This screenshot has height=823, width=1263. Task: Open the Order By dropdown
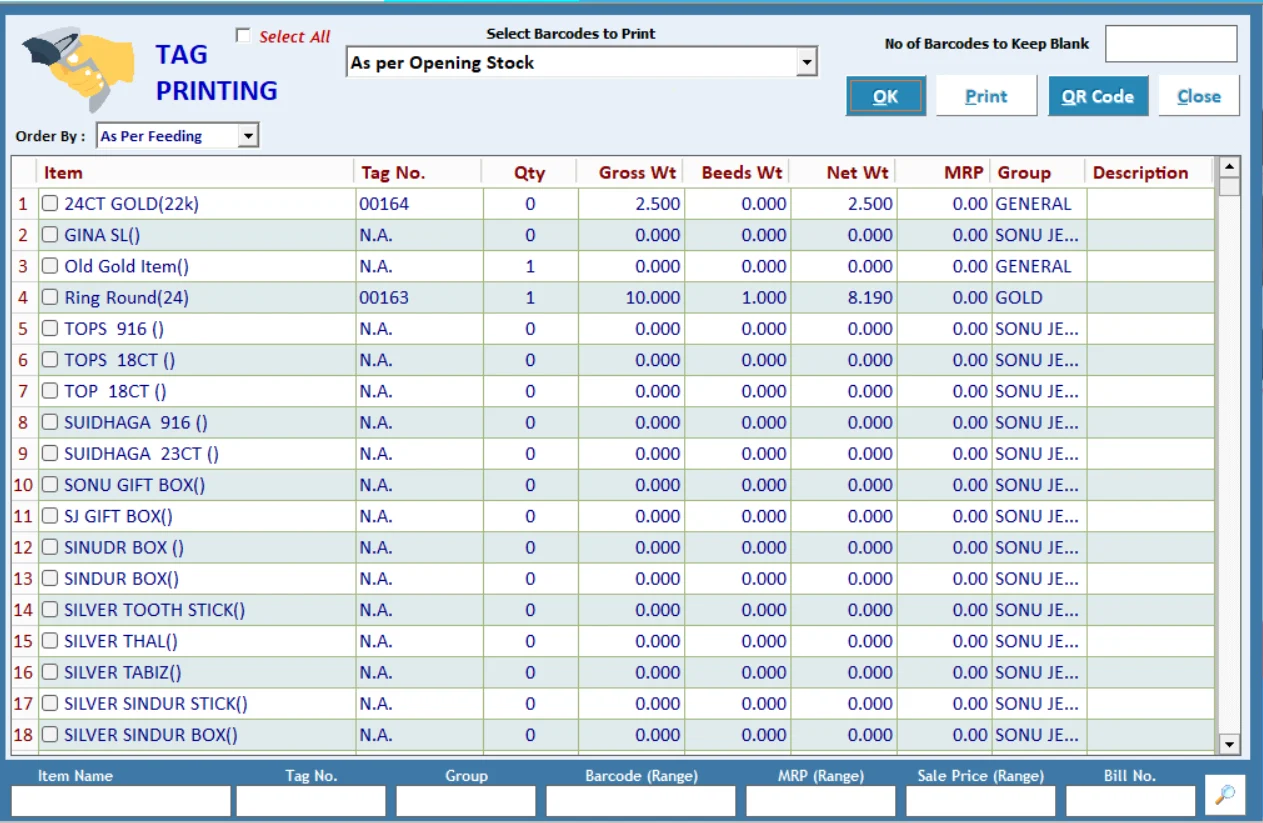tap(249, 136)
